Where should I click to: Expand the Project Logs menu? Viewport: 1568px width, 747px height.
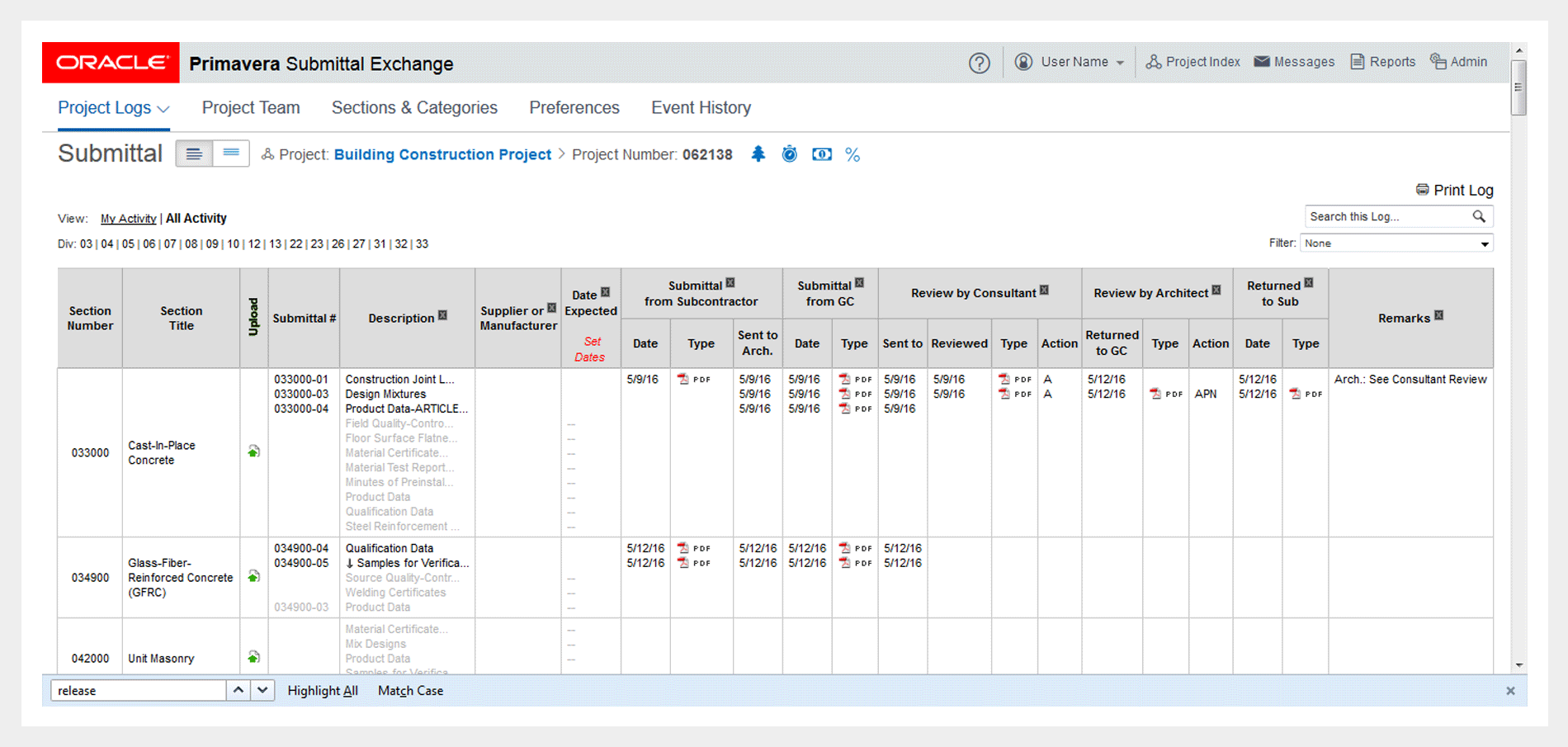tap(113, 108)
